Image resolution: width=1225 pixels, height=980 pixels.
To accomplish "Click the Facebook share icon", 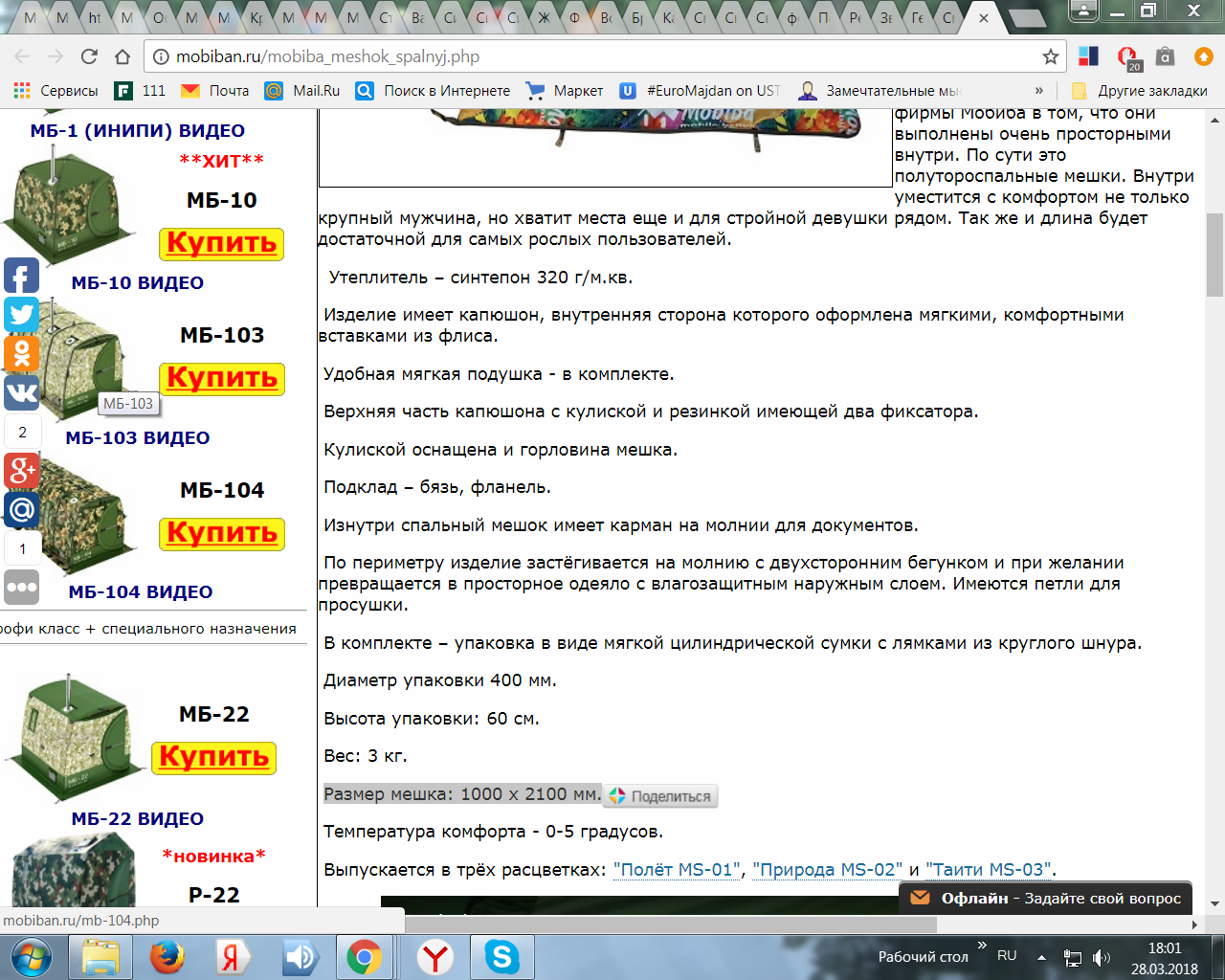I will point(21,276).
